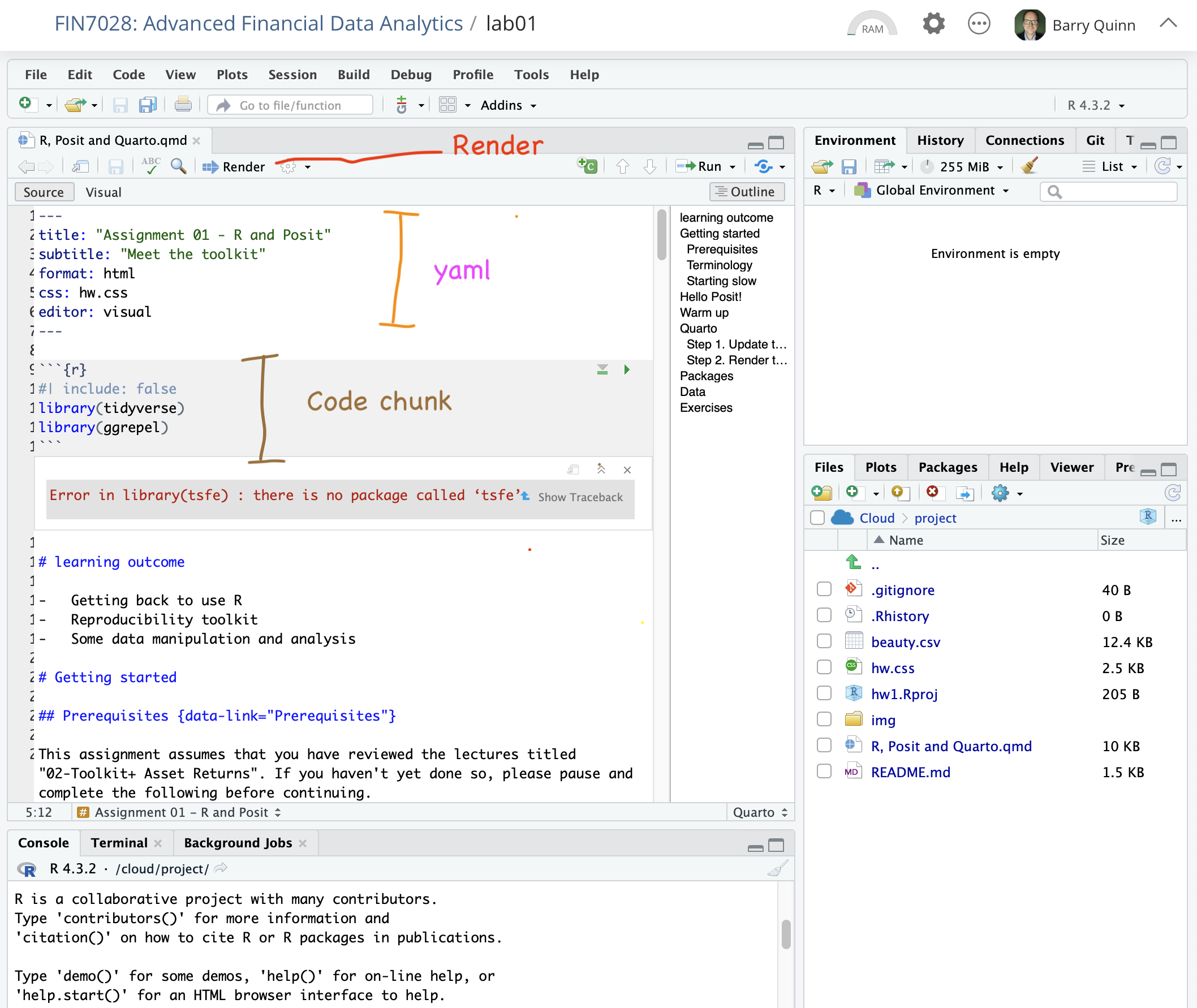
Task: Open the Addins dropdown
Action: [508, 105]
